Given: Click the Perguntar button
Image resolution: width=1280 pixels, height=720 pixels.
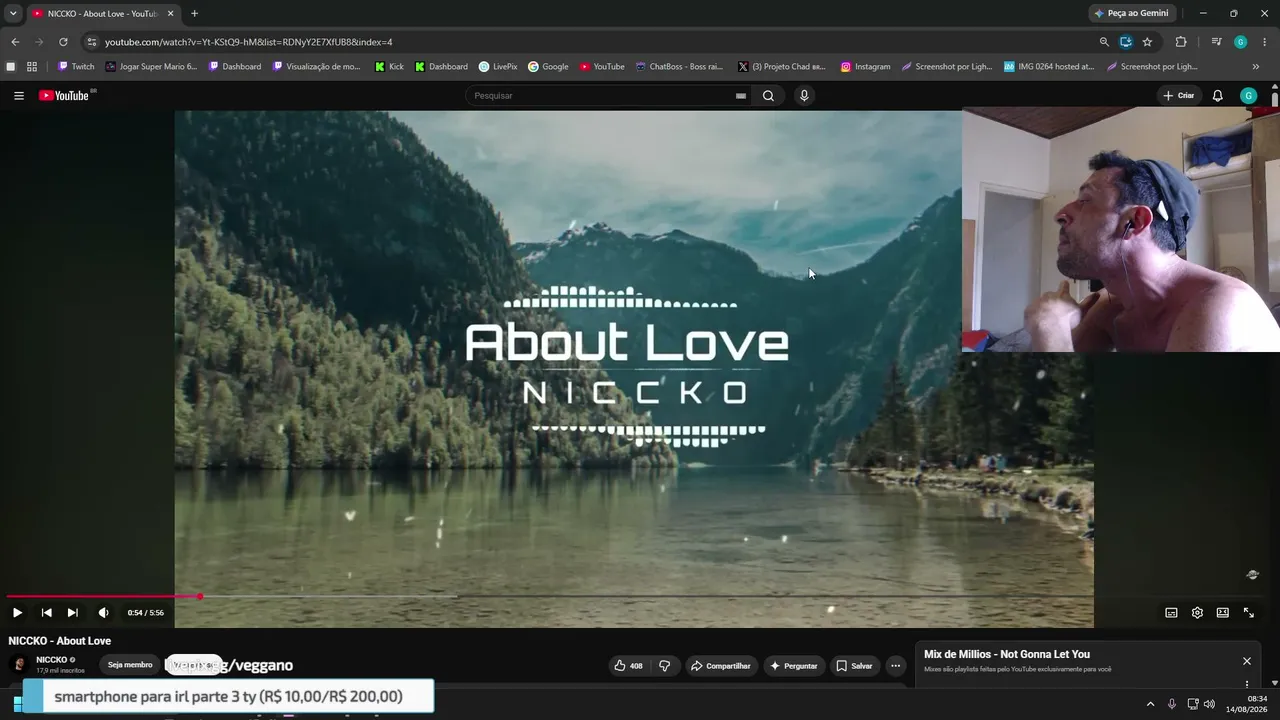Looking at the screenshot, I should [793, 666].
